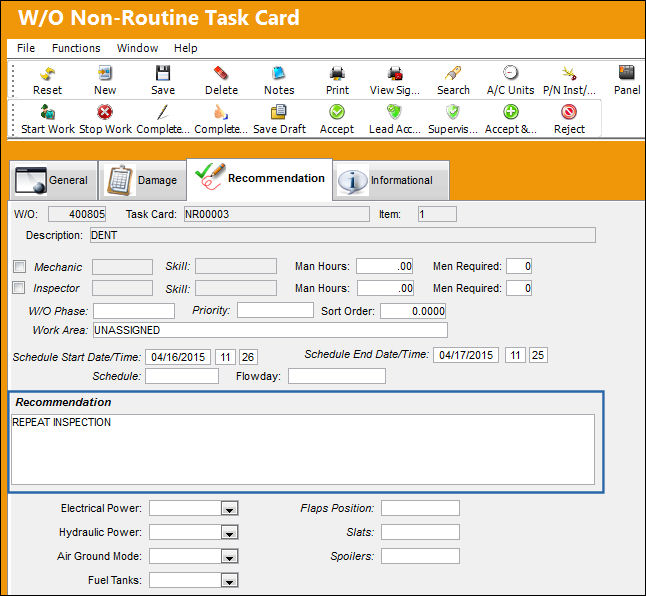Click the Accept &... plus icon
This screenshot has width=646, height=596.
[510, 112]
